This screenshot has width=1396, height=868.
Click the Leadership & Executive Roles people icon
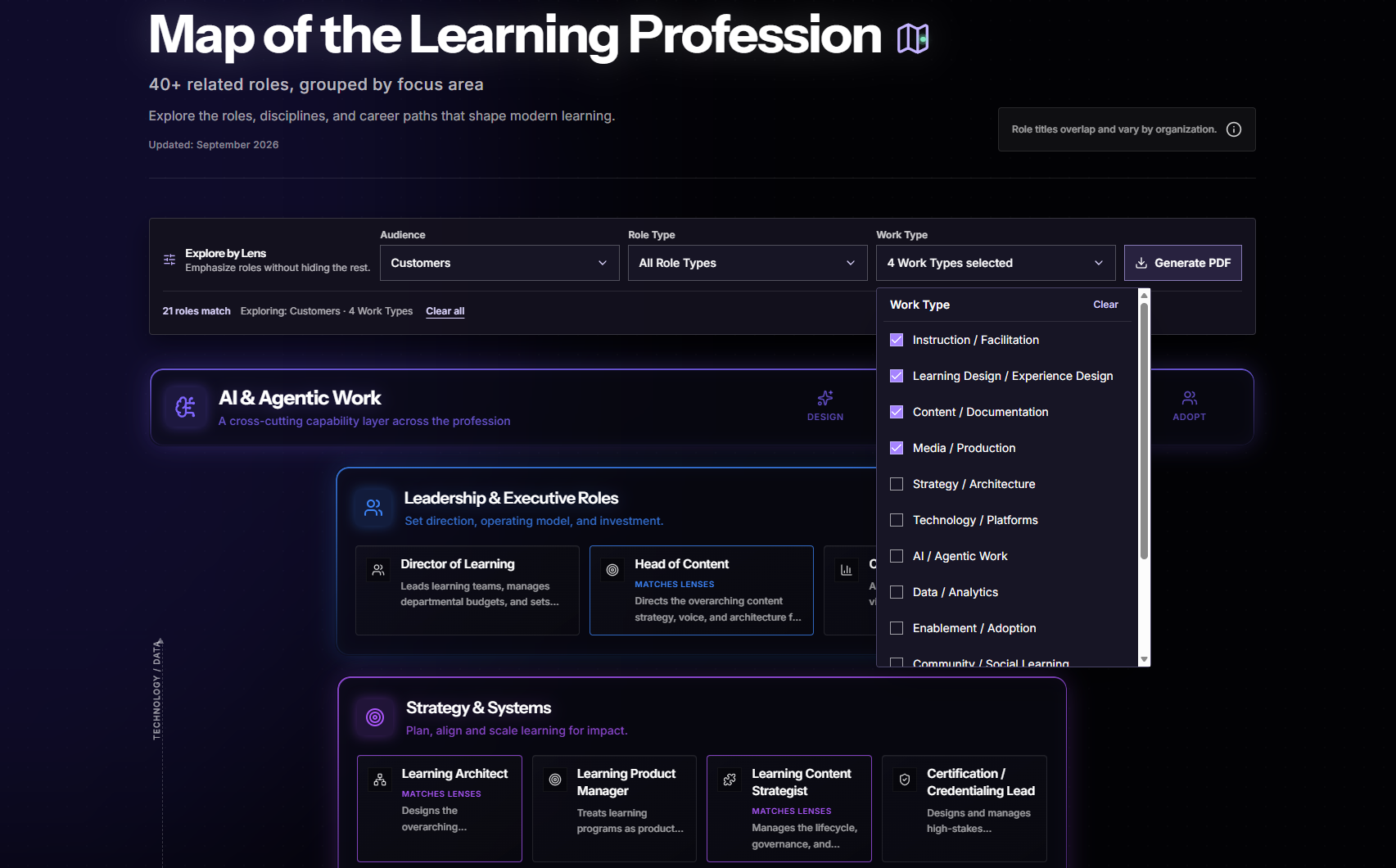(x=373, y=508)
